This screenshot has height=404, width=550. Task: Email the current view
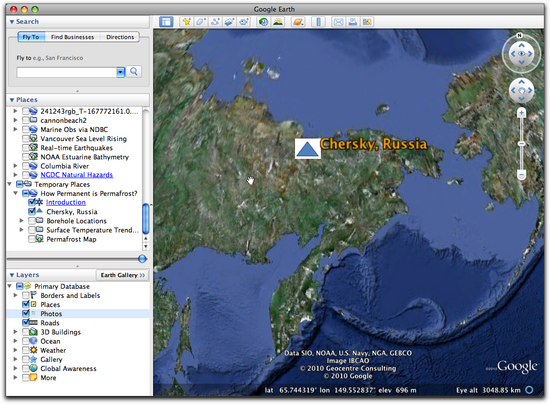(x=338, y=22)
